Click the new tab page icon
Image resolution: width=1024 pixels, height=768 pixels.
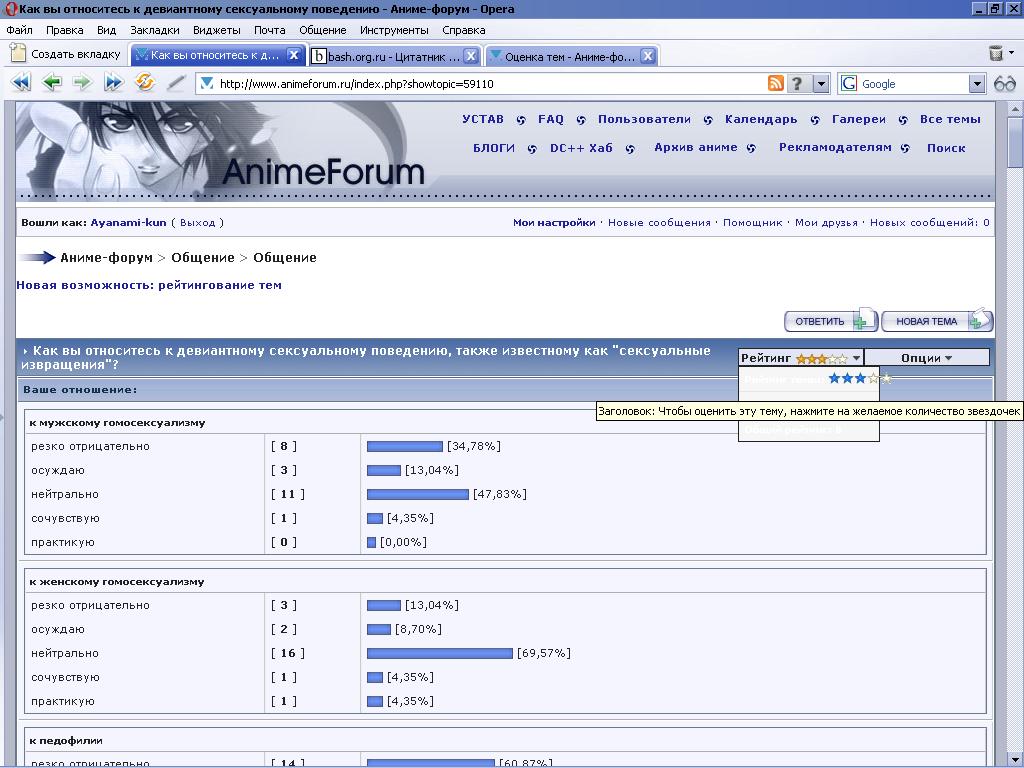pyautogui.click(x=18, y=54)
